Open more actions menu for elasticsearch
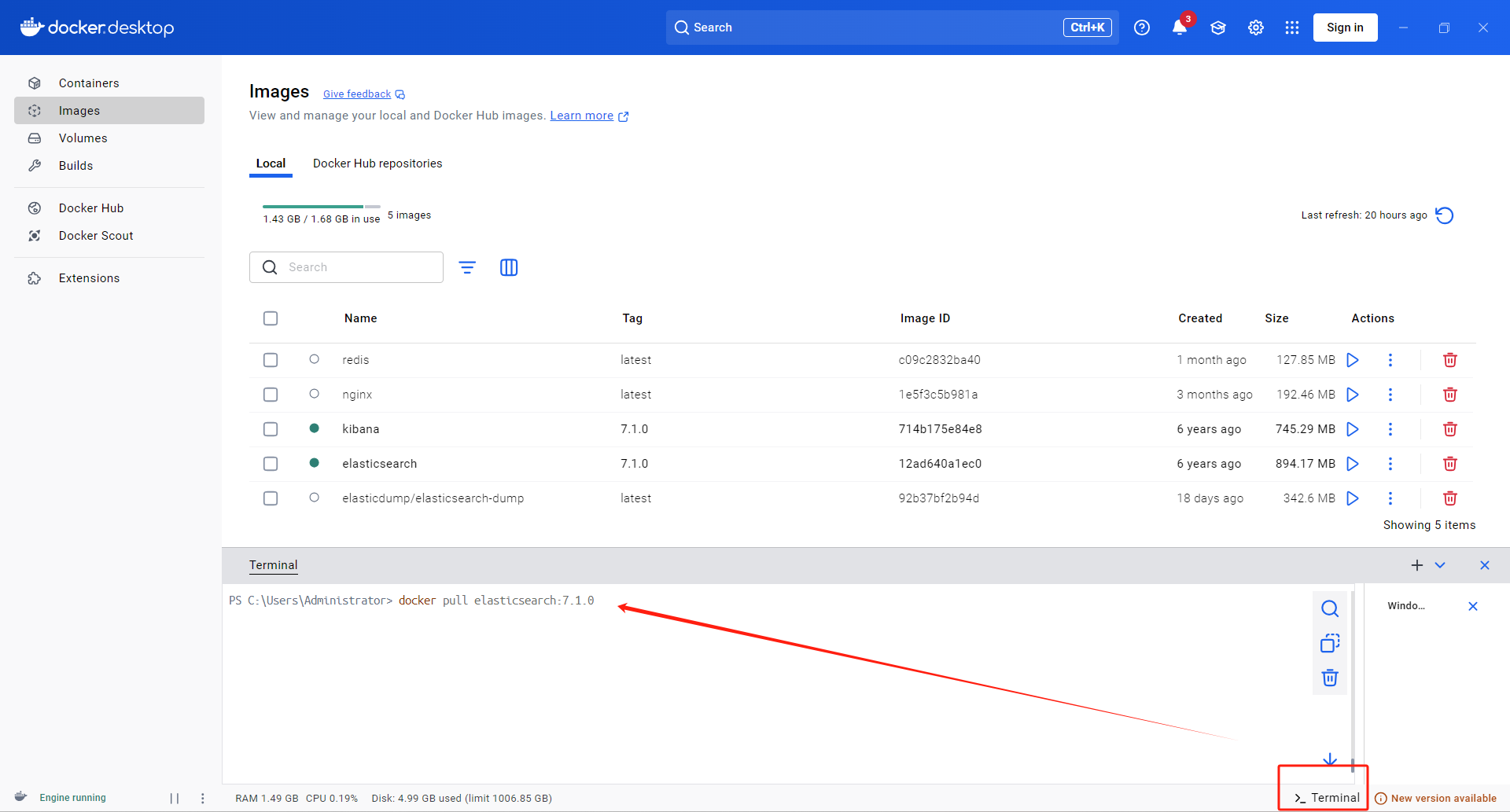Viewport: 1510px width, 812px height. [x=1390, y=464]
